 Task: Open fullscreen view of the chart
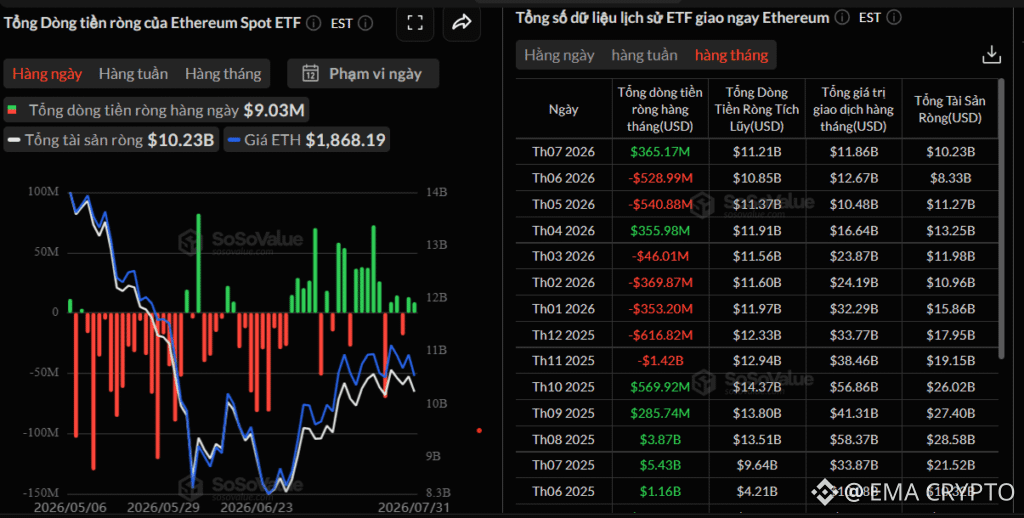coord(415,24)
